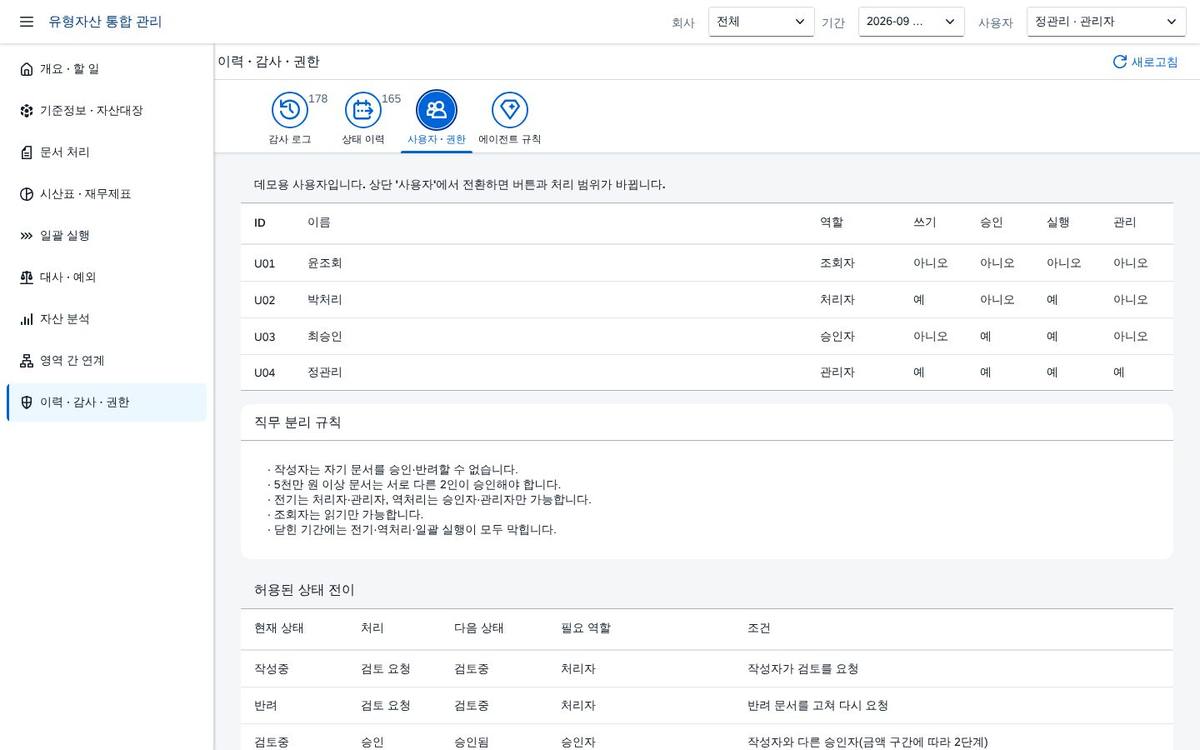
Task: Open the hamburger navigation menu
Action: pyautogui.click(x=26, y=21)
